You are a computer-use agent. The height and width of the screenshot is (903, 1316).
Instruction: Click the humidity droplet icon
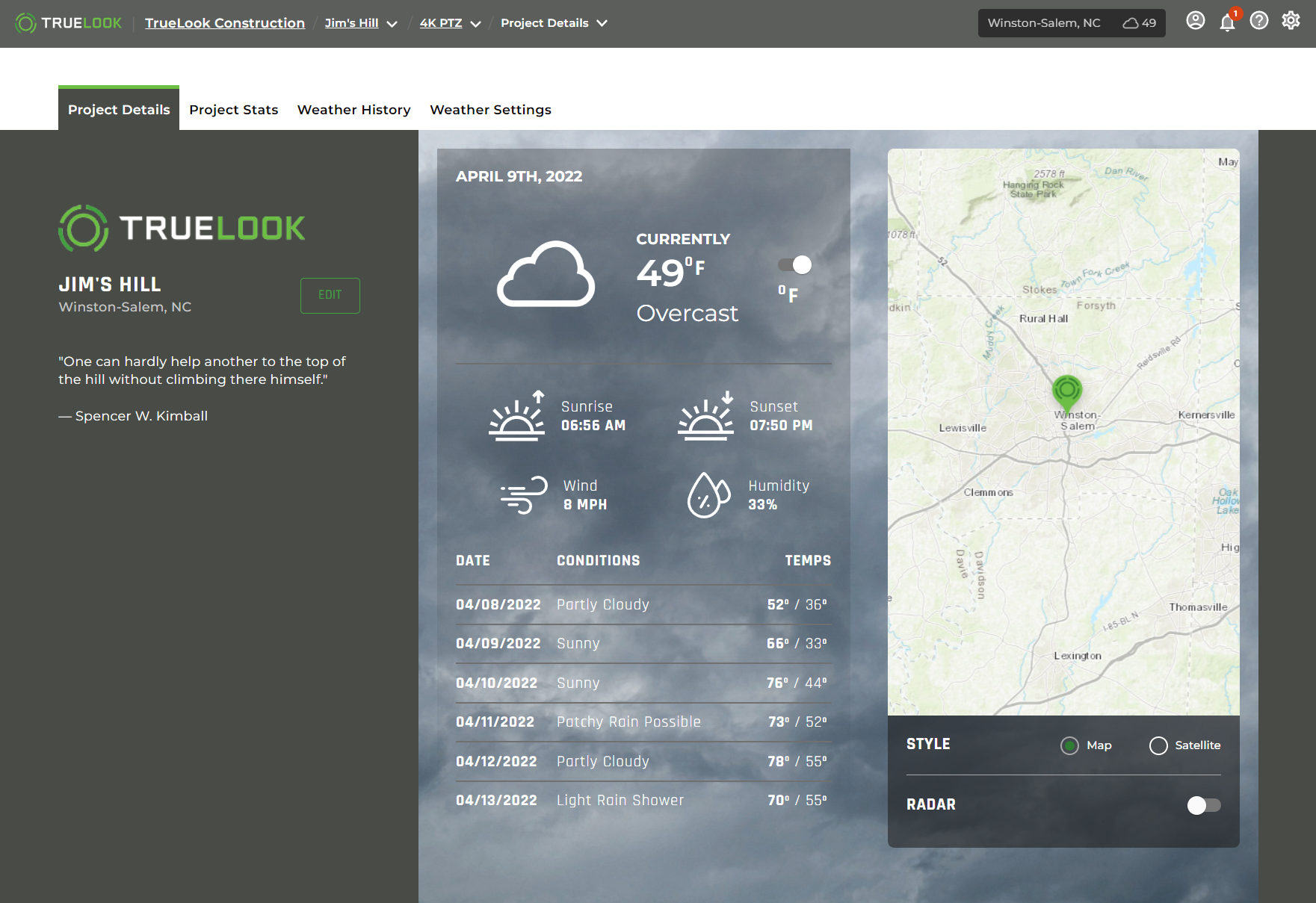(708, 494)
